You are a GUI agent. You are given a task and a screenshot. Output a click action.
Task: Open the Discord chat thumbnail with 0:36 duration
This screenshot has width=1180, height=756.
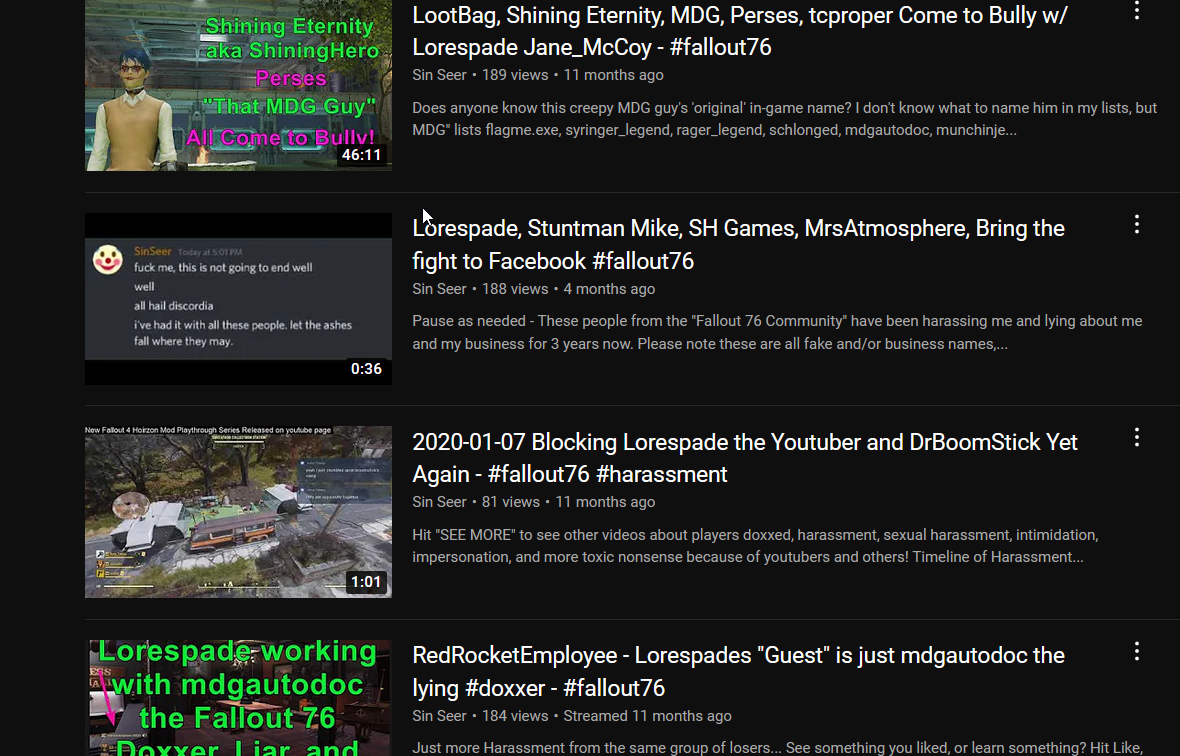pyautogui.click(x=238, y=299)
